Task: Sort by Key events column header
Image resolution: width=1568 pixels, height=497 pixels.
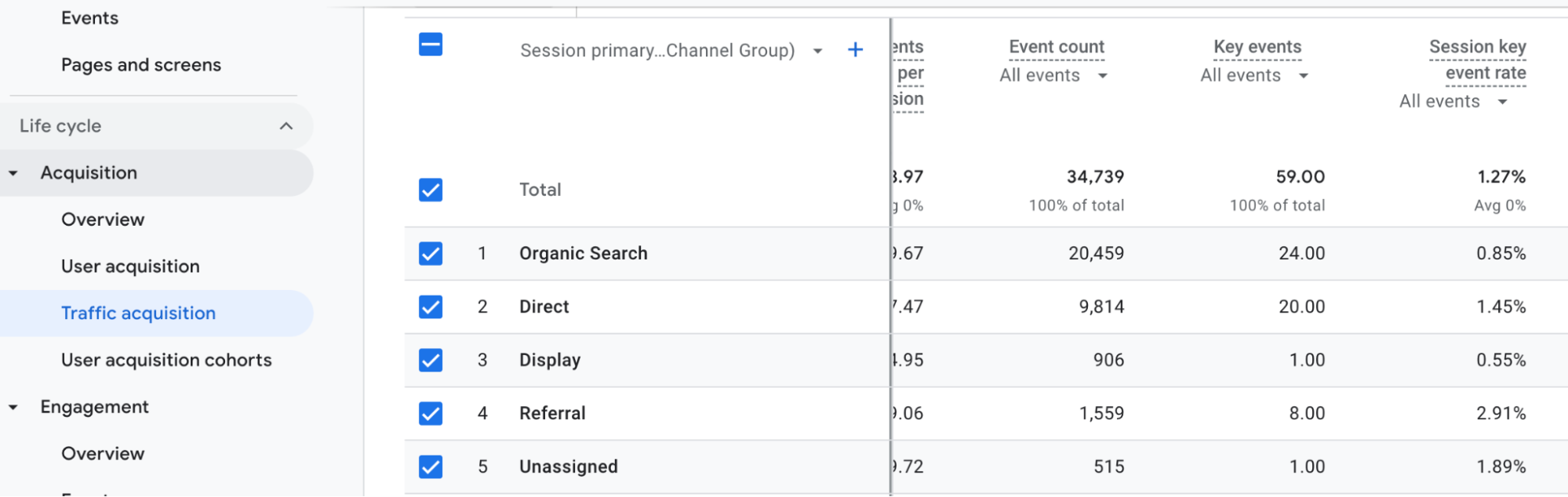Action: click(1257, 47)
